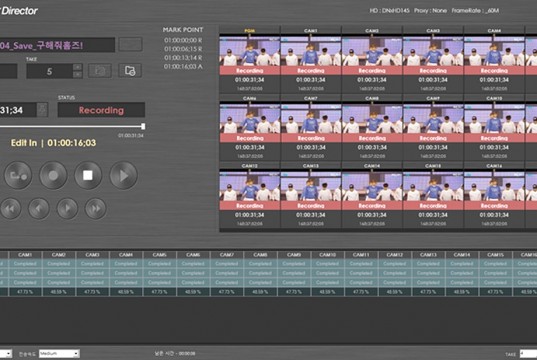Click the Take input field at bottom right

(x=528, y=353)
